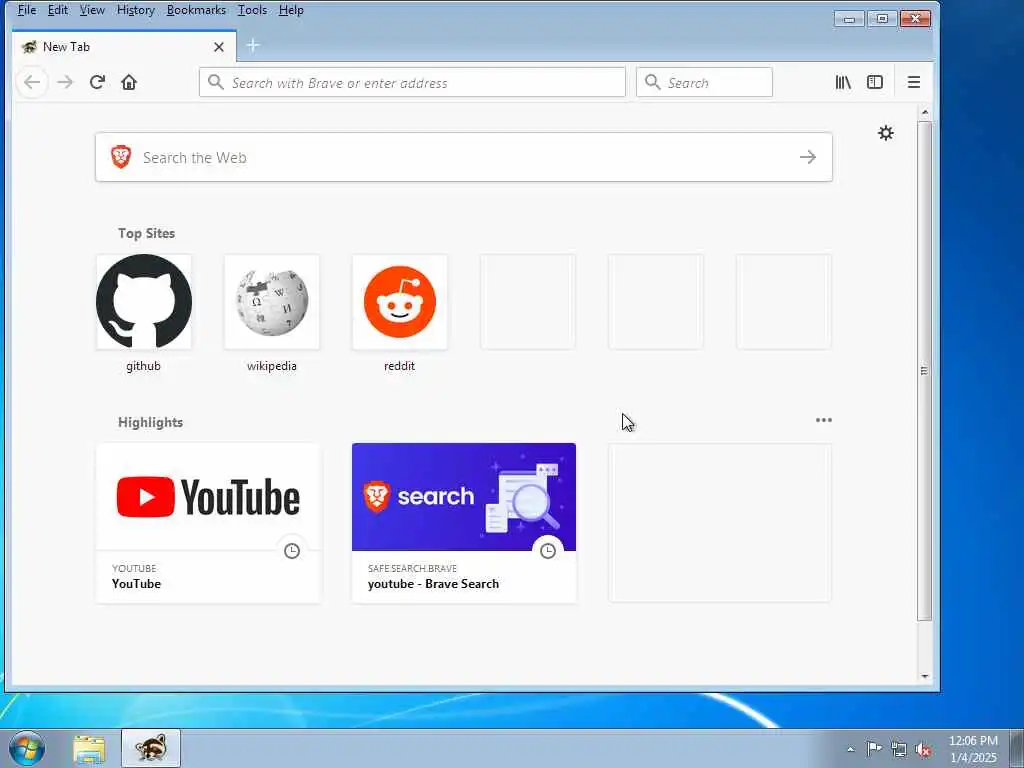Image resolution: width=1024 pixels, height=768 pixels.
Task: Click the reddit label under its tile
Action: click(400, 366)
